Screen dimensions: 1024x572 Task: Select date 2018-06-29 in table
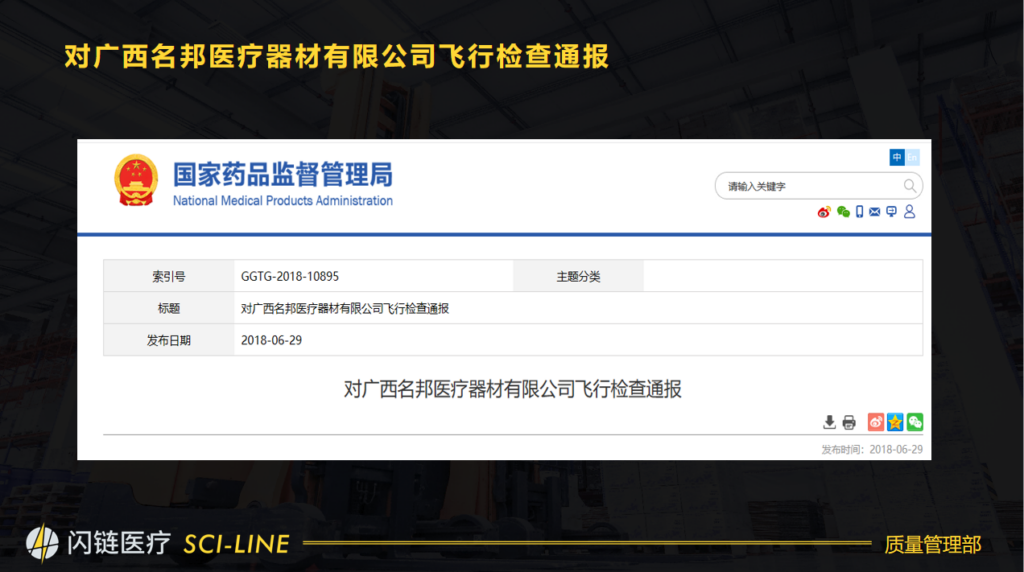click(x=272, y=340)
